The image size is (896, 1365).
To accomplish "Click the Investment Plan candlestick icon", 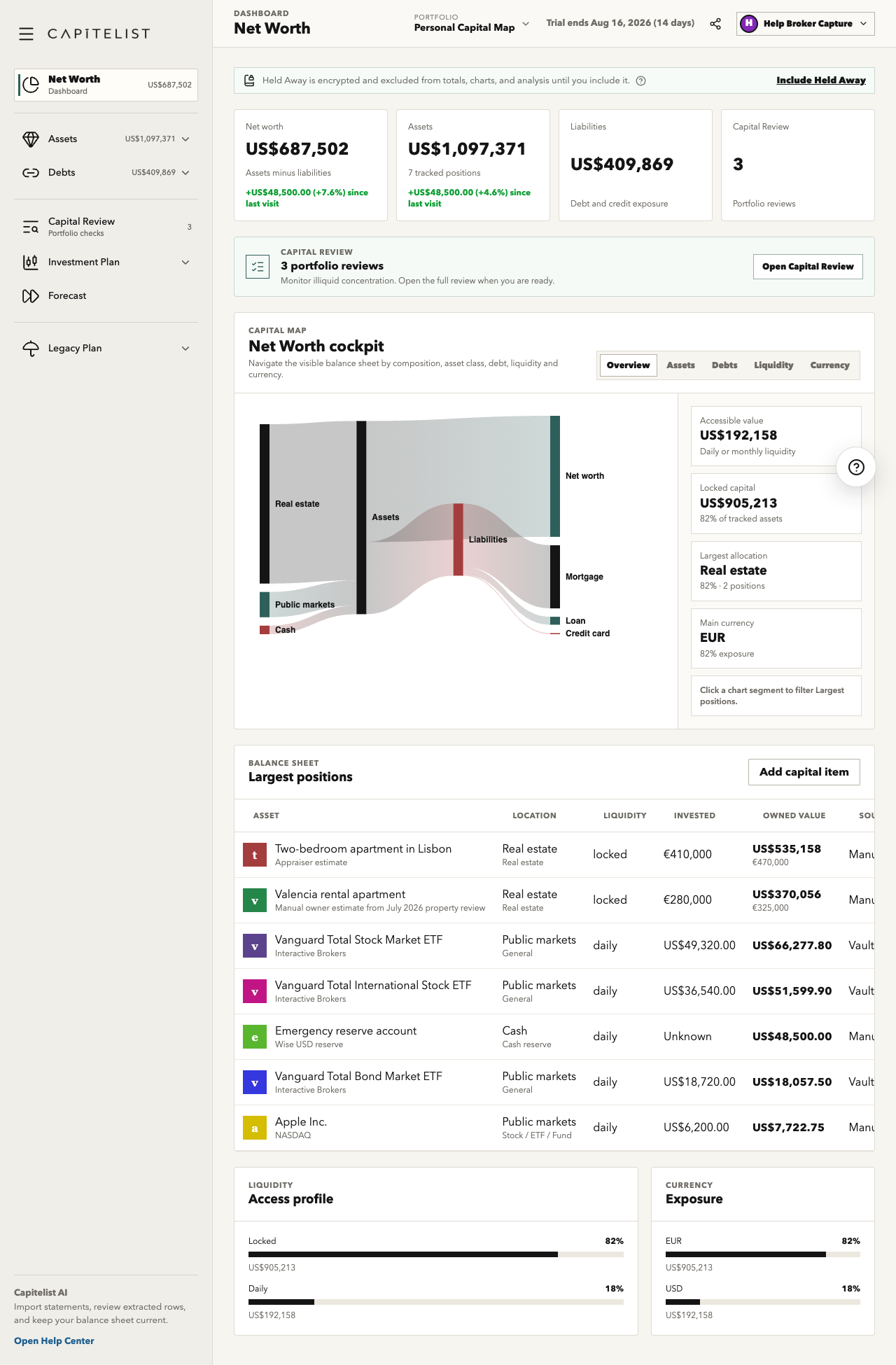I will click(x=31, y=262).
